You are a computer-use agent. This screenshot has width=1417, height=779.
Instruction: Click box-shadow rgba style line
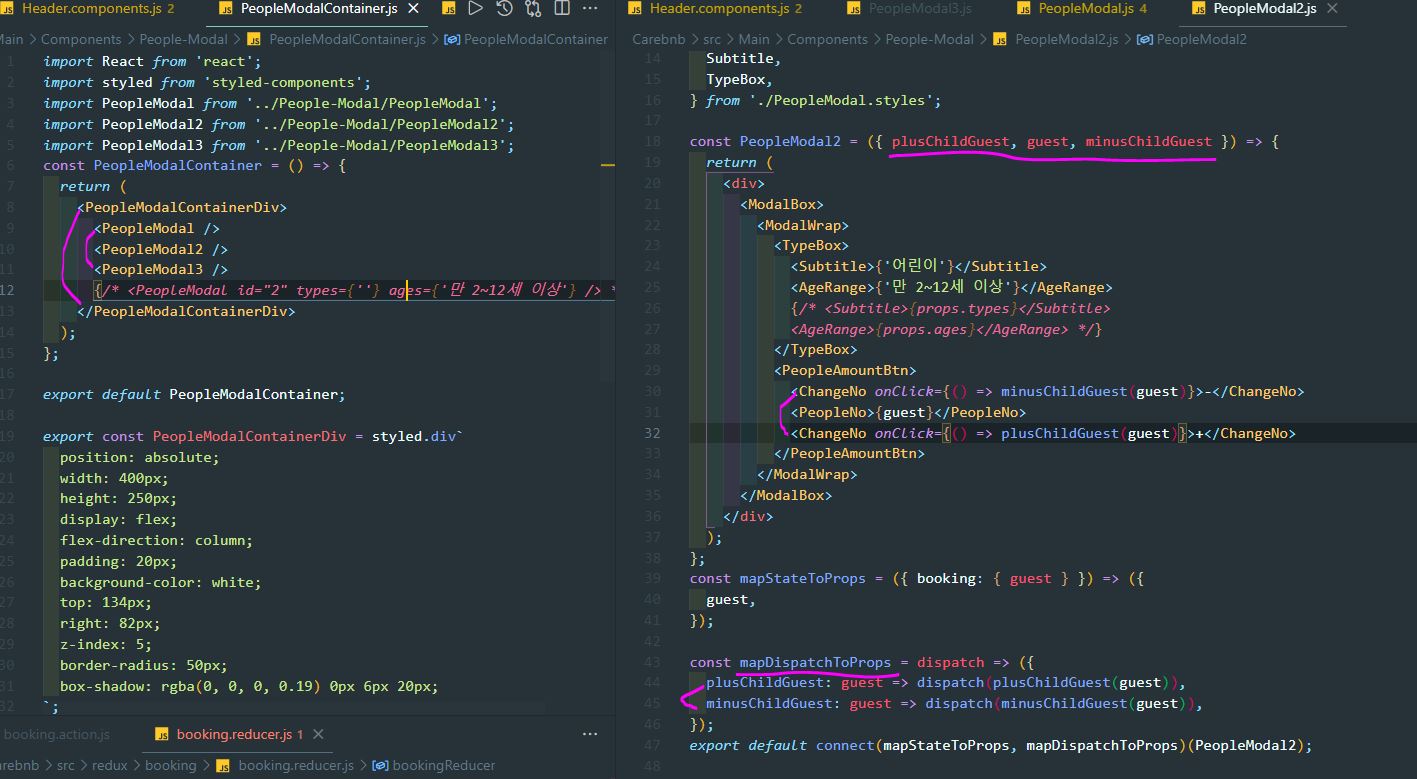(x=249, y=686)
